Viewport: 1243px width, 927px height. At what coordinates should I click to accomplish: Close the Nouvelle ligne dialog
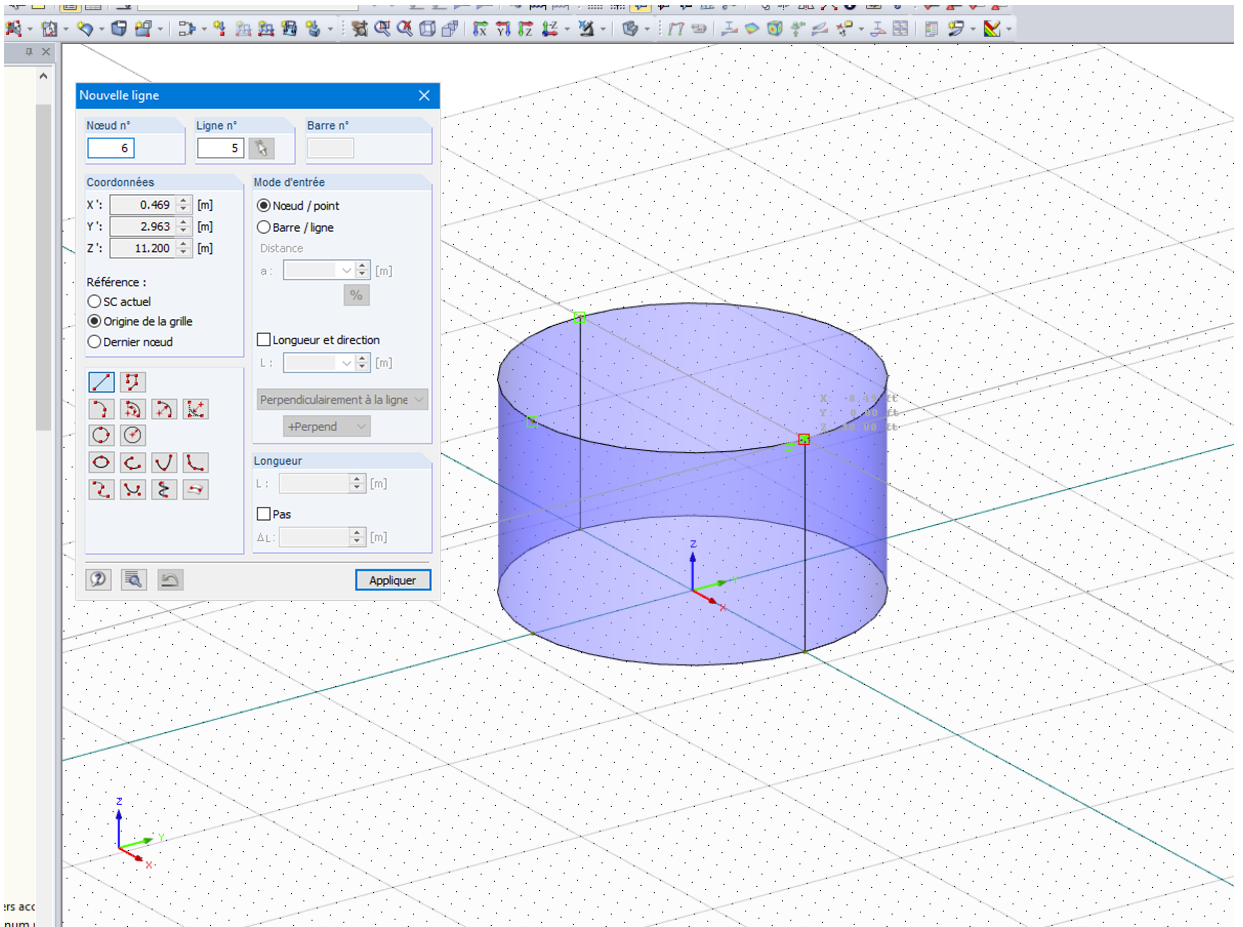point(424,96)
